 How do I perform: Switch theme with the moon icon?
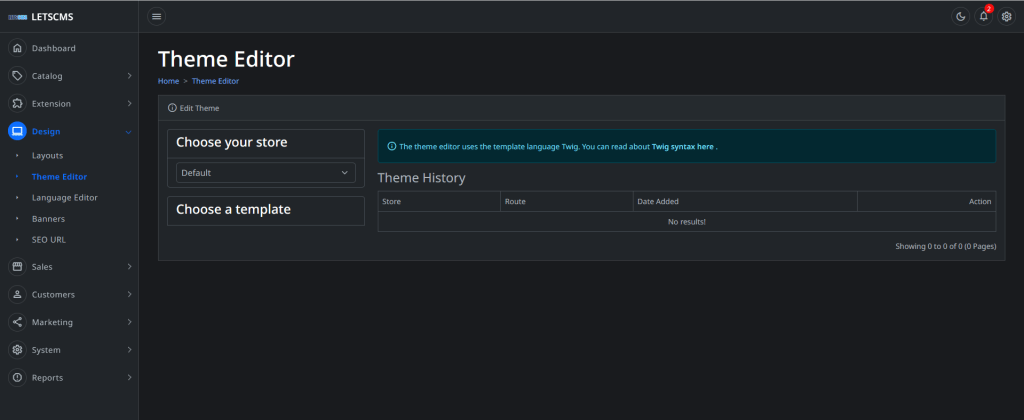(x=960, y=16)
